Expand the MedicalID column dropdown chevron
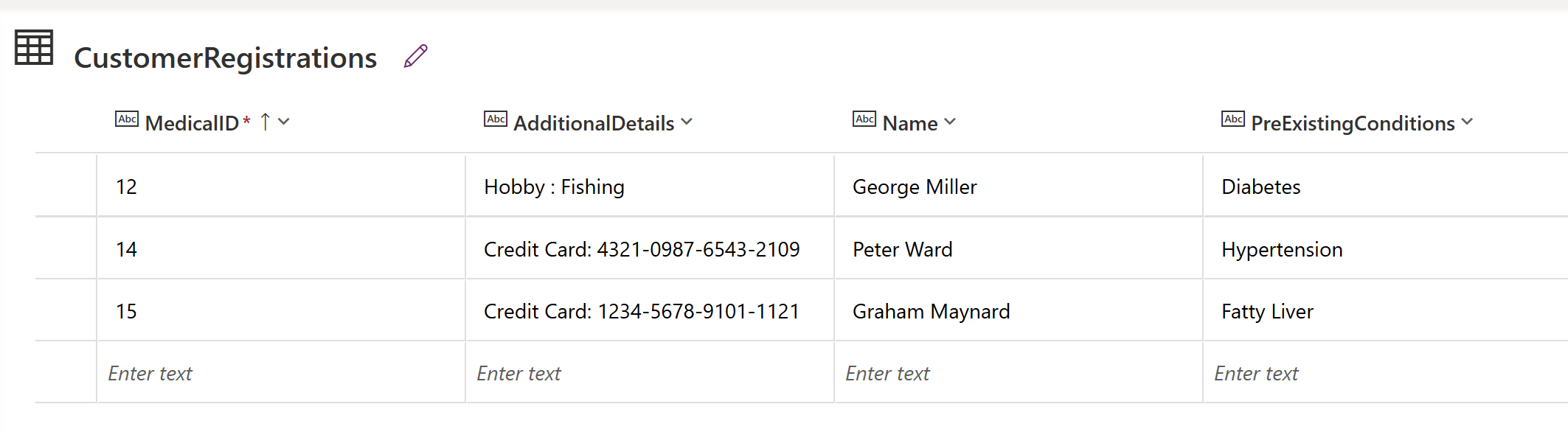 [x=284, y=122]
